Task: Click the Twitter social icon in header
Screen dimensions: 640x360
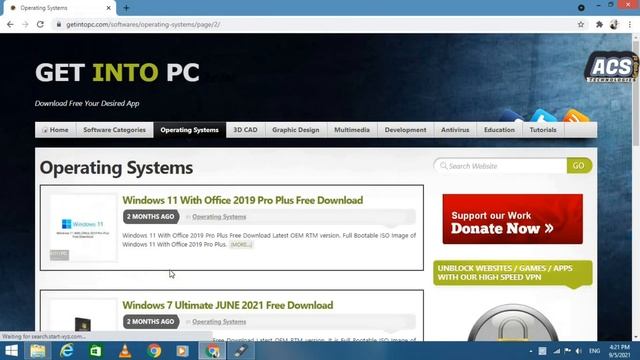Action: [x=543, y=116]
